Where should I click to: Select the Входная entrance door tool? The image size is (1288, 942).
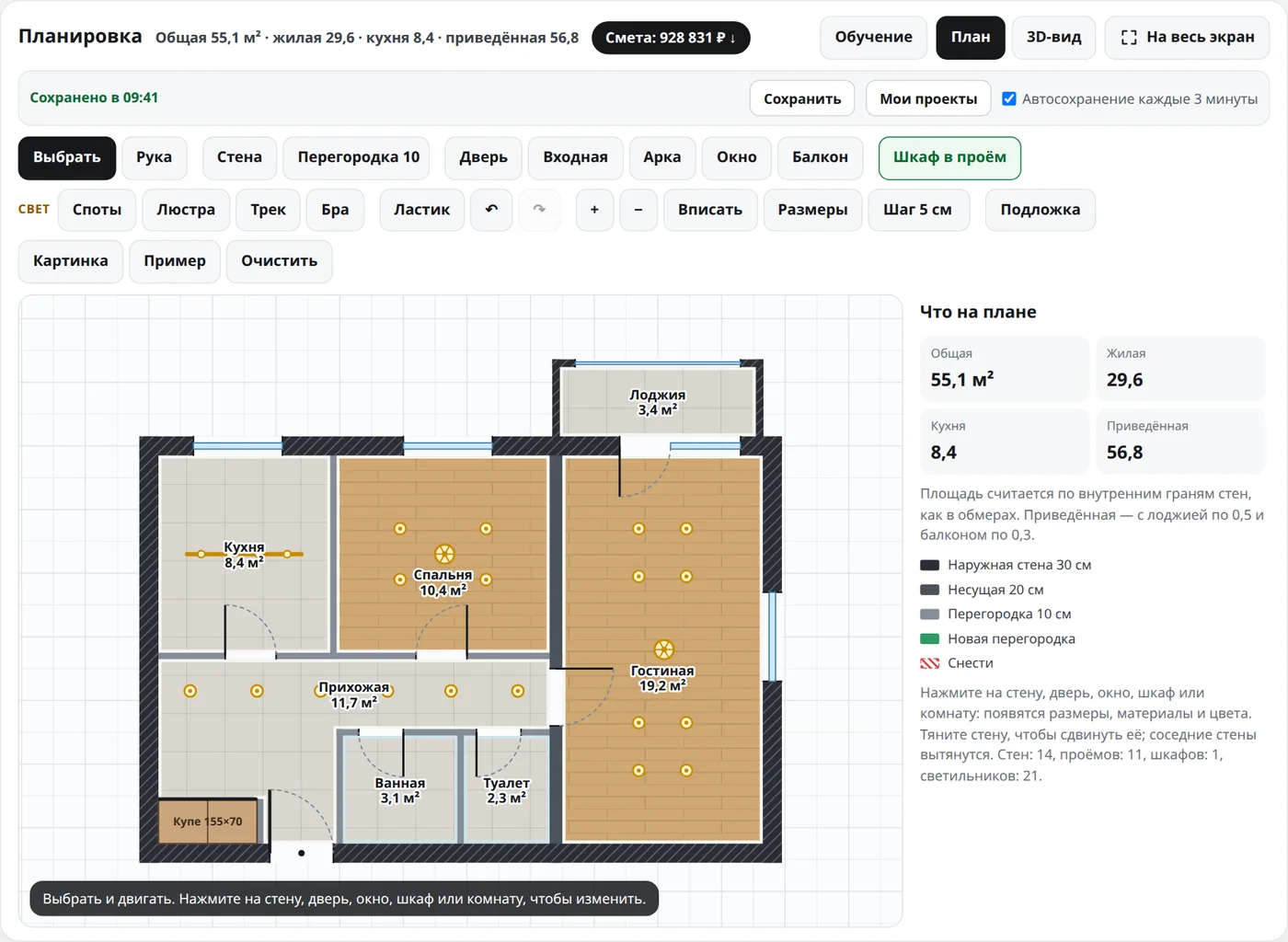(x=576, y=157)
